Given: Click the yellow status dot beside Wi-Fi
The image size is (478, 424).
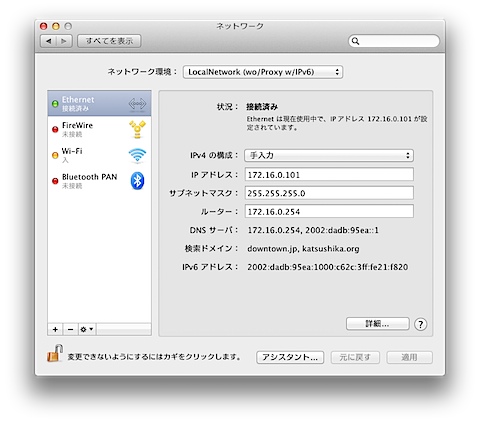Looking at the screenshot, I should click(x=55, y=155).
